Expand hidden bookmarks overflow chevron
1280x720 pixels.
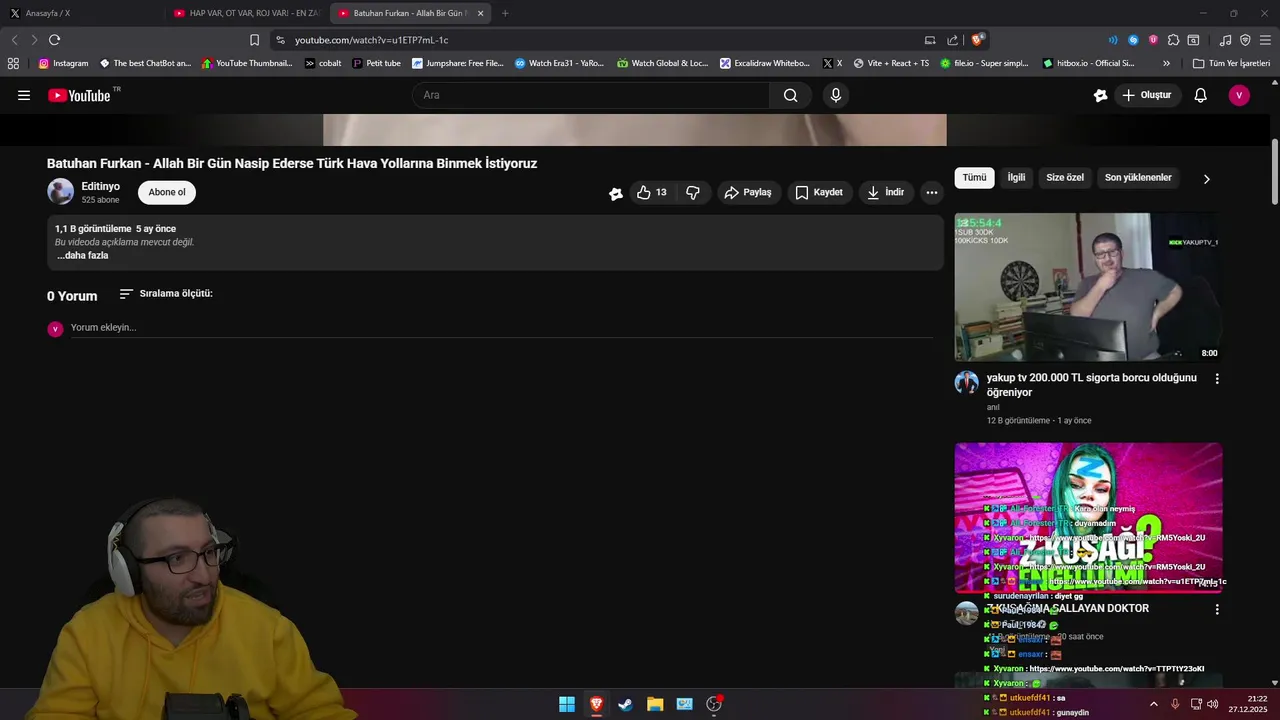pyautogui.click(x=1166, y=63)
